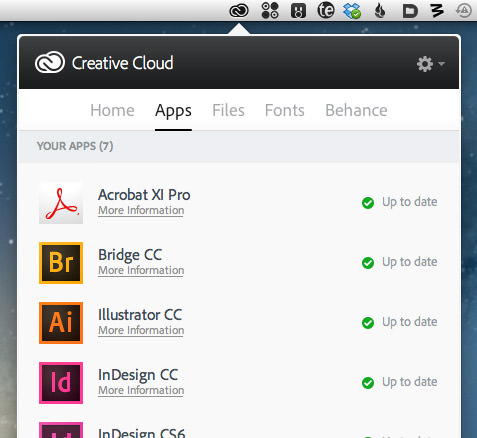Go to the Fonts tab
The height and width of the screenshot is (438, 477).
285,110
